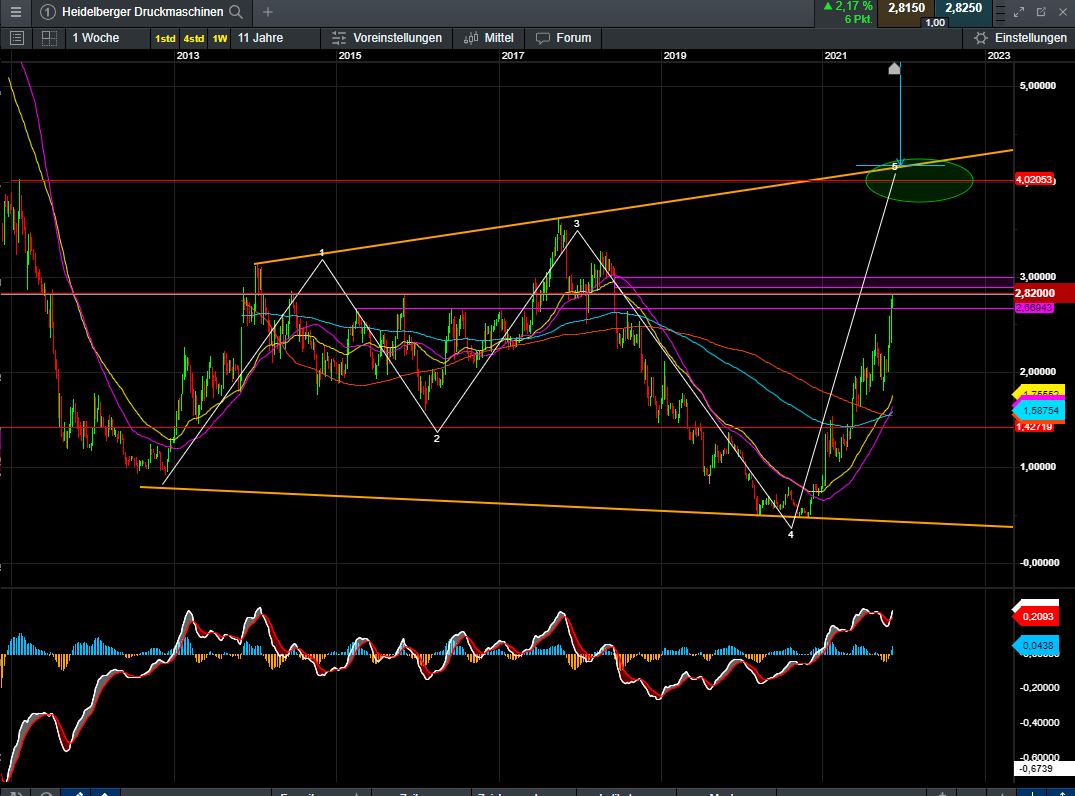Click the Einstellungen gear icon

(981, 38)
